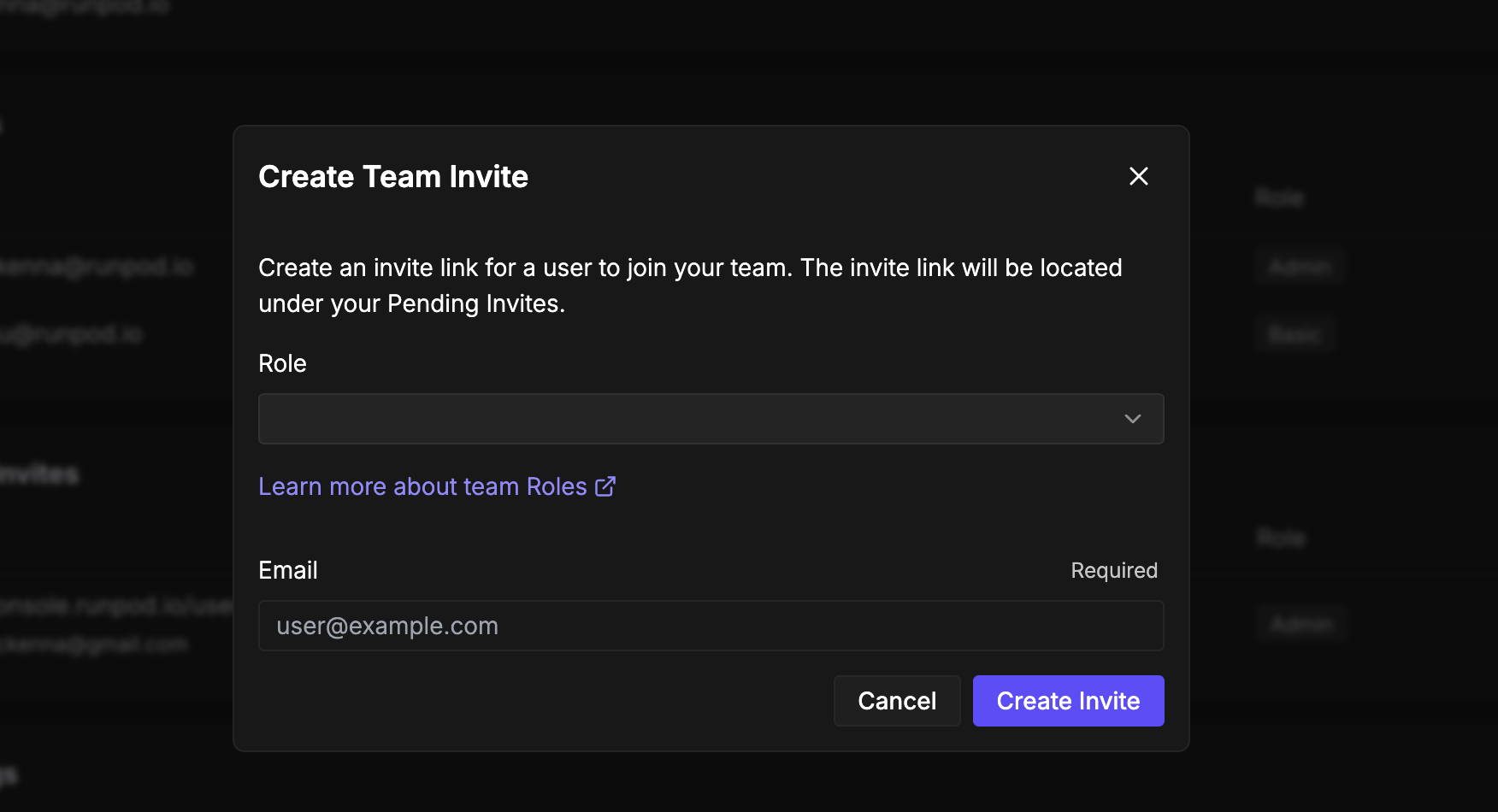Focus the user@example.com placeholder field
The image size is (1498, 812).
pyautogui.click(x=711, y=626)
